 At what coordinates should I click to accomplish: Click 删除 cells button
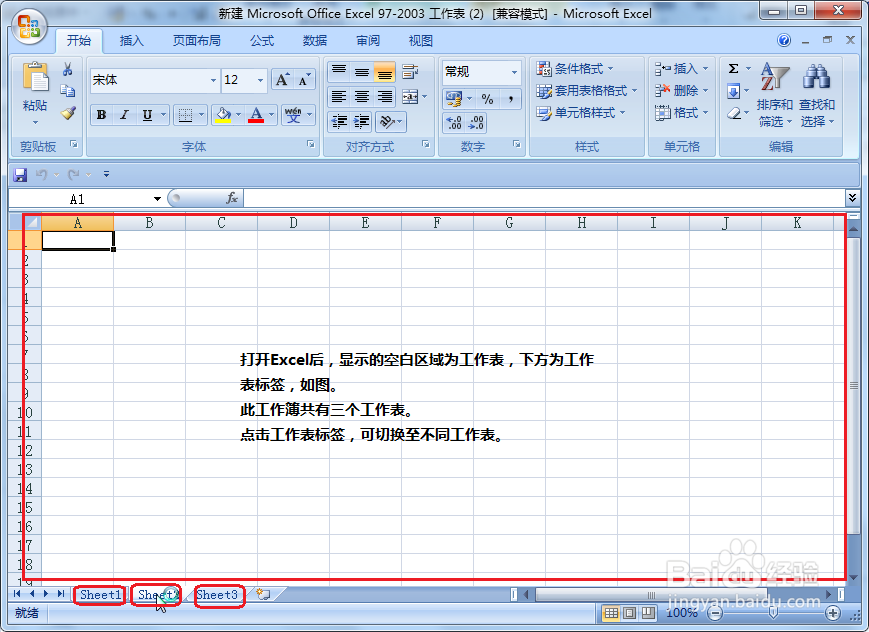coord(681,90)
